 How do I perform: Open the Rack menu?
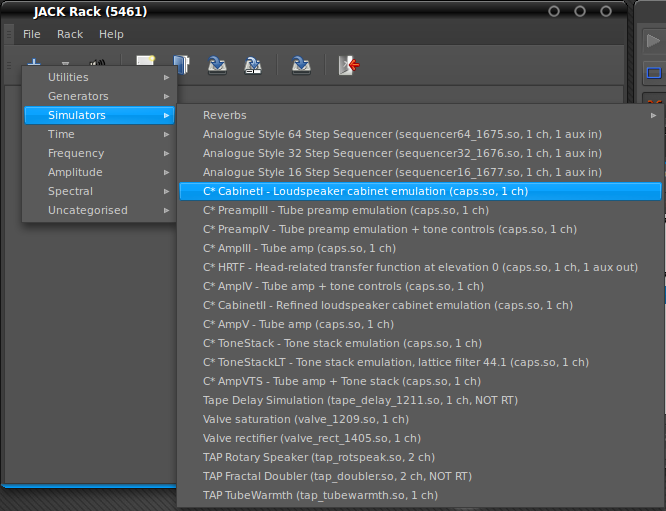[x=70, y=34]
